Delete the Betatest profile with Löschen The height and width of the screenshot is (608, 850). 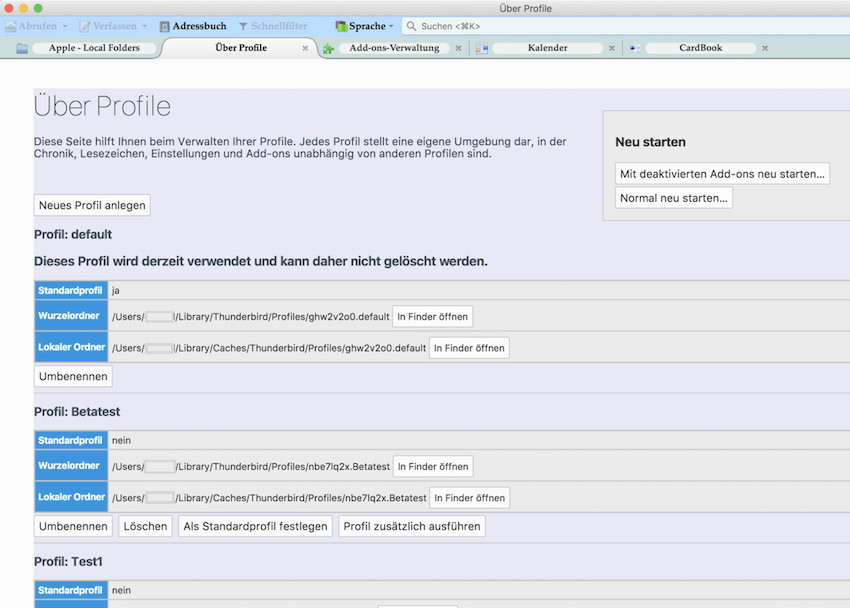[145, 526]
